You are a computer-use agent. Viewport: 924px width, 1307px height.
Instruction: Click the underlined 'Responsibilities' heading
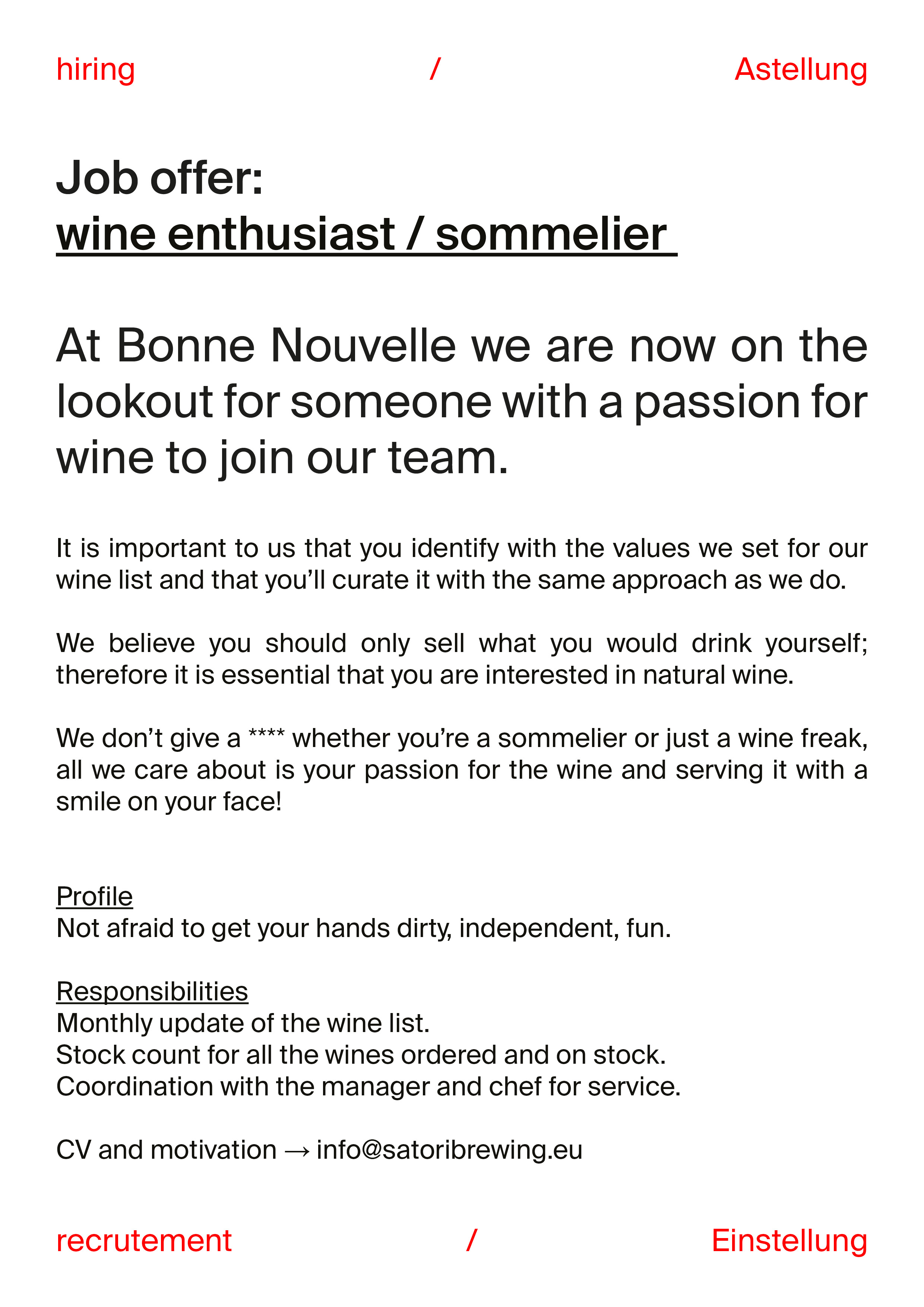[x=152, y=992]
